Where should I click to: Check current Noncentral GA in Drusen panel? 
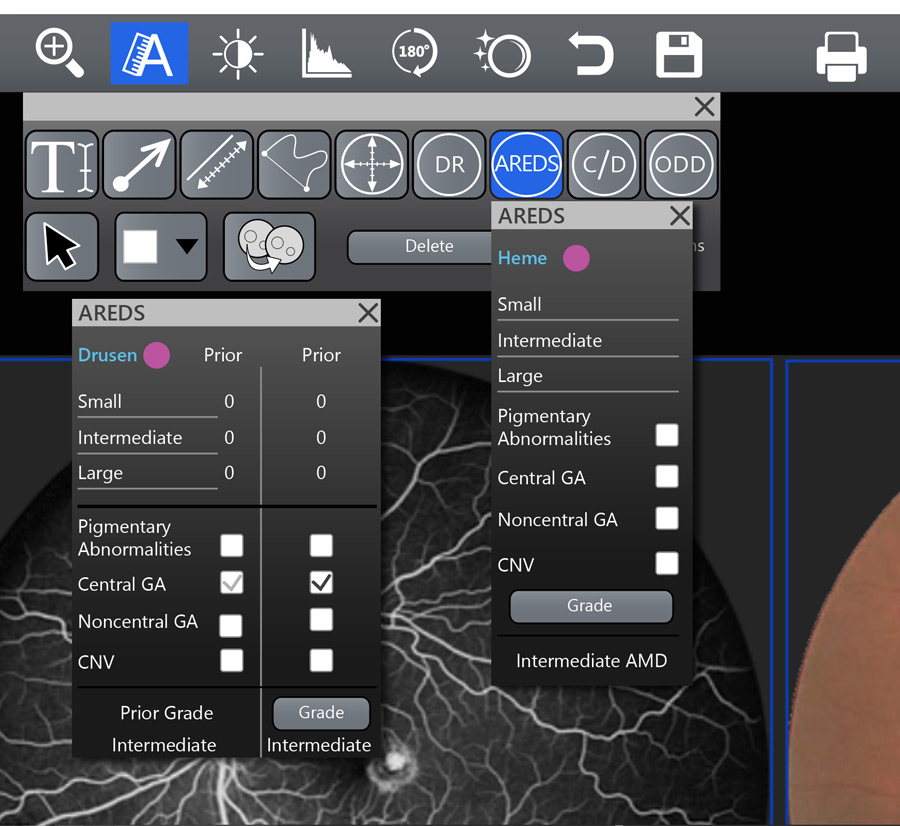click(321, 620)
